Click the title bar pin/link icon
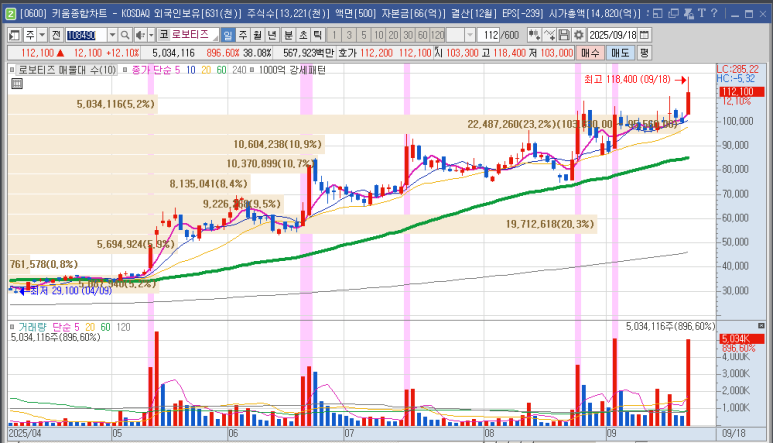This screenshot has width=773, height=443. click(x=689, y=13)
